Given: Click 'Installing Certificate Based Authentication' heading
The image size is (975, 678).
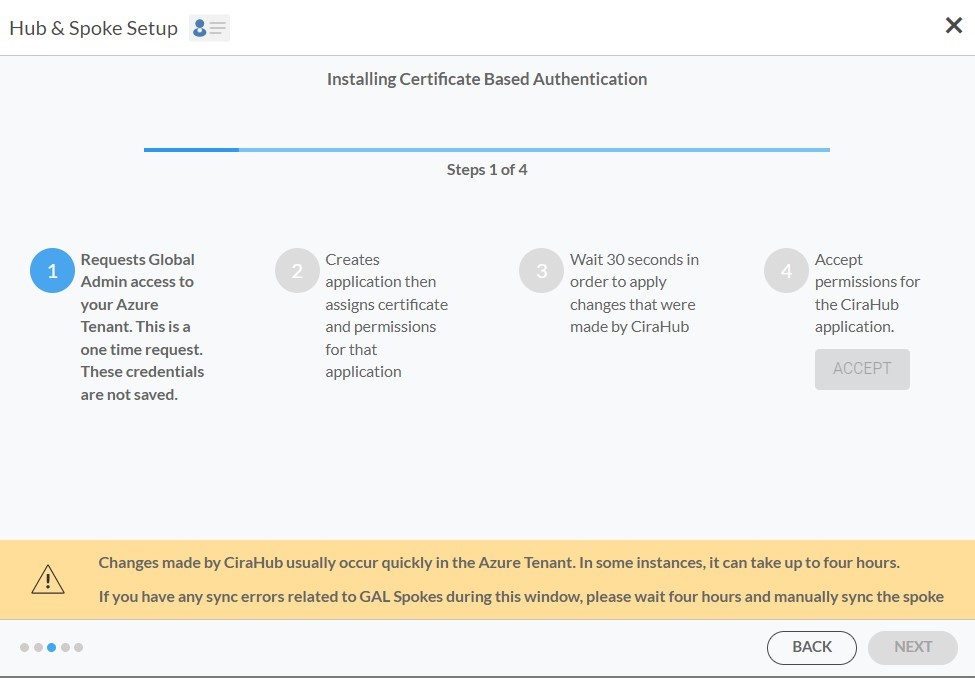Looking at the screenshot, I should point(487,79).
